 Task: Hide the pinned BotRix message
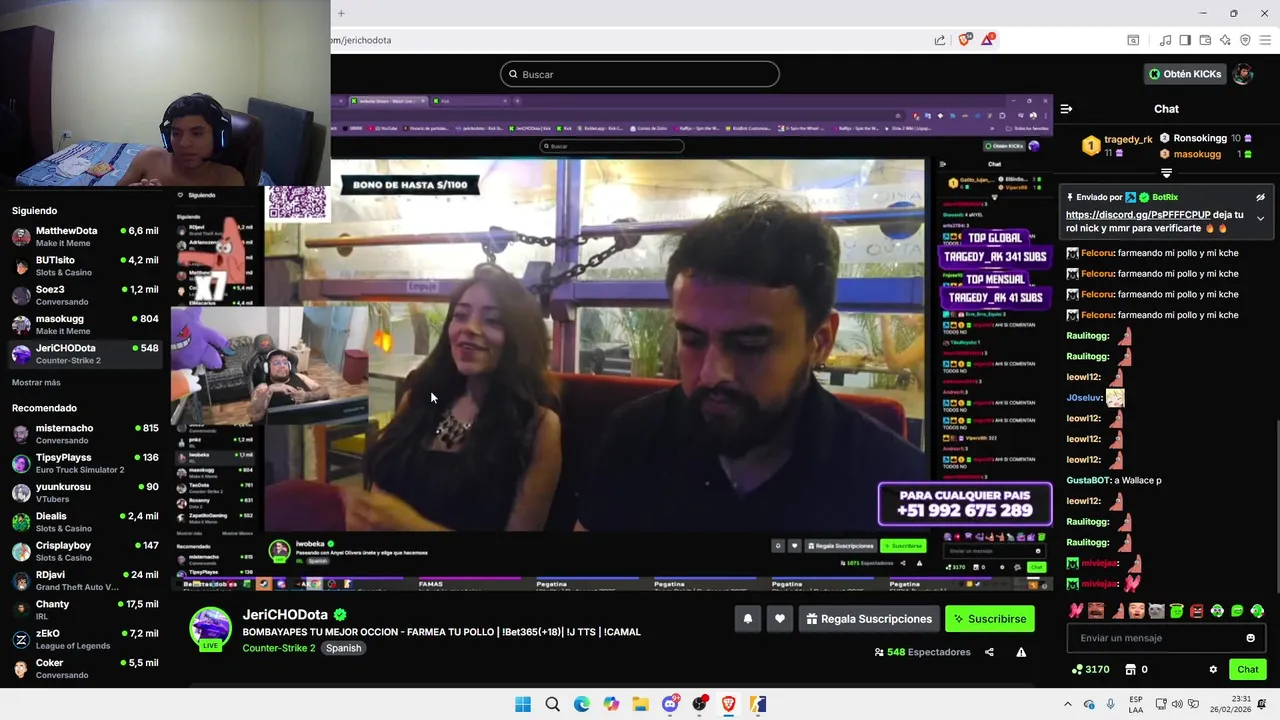point(1260,197)
